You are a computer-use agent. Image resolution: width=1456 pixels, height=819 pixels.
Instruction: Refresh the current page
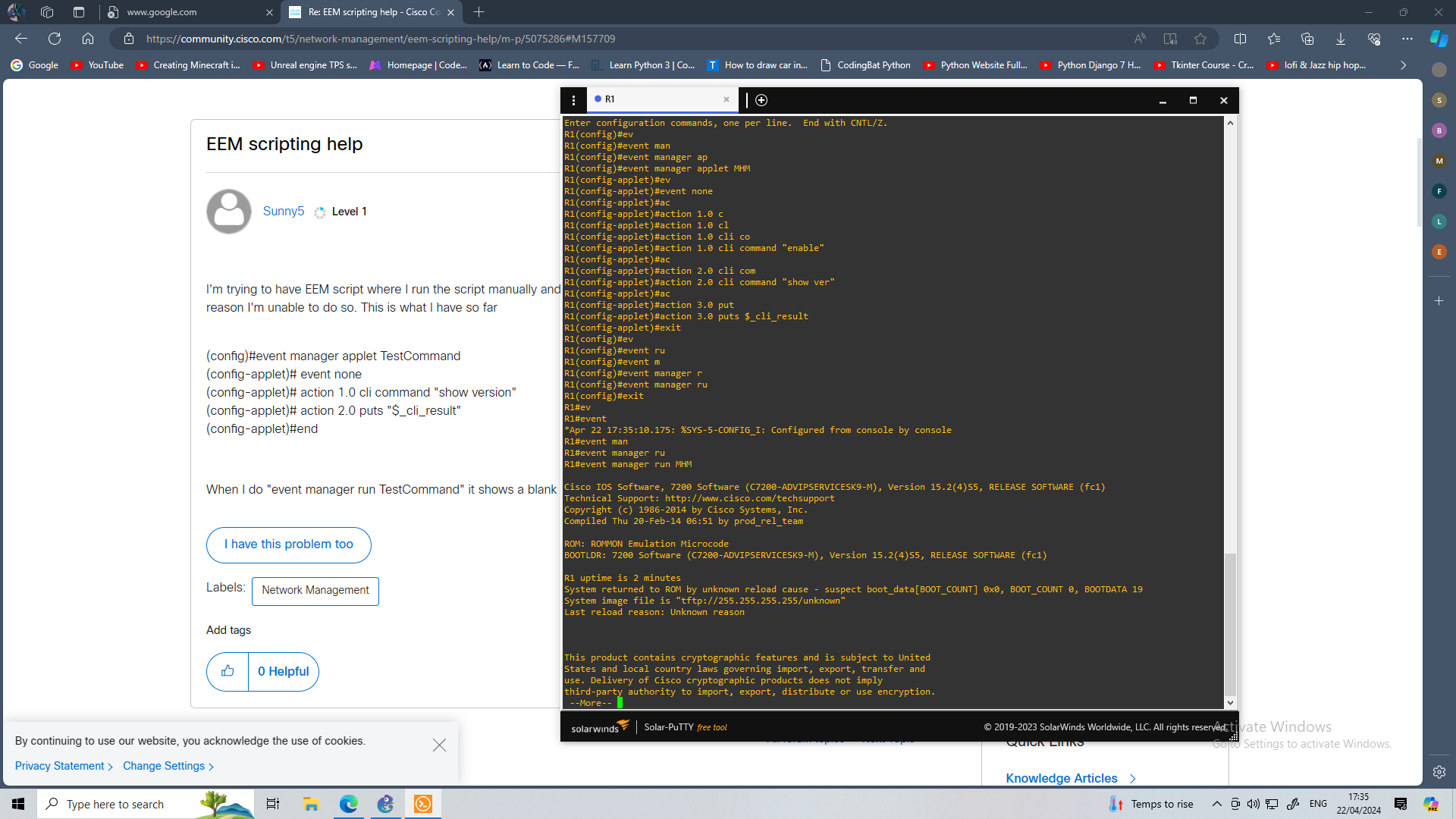55,39
